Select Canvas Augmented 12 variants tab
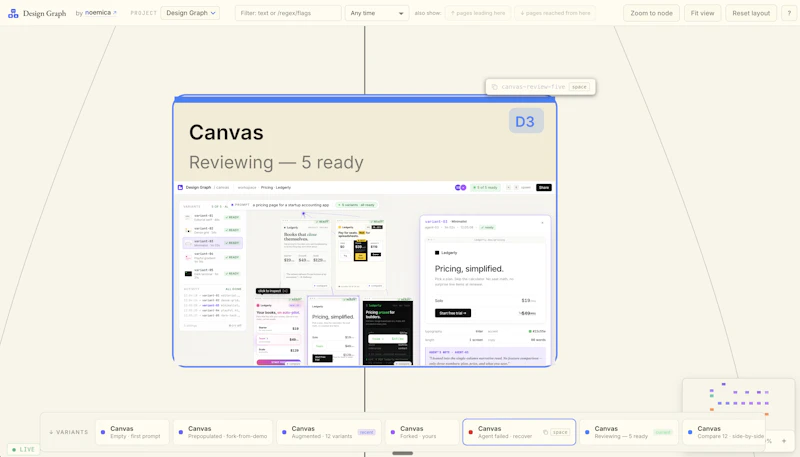This screenshot has width=800, height=457. [329, 432]
